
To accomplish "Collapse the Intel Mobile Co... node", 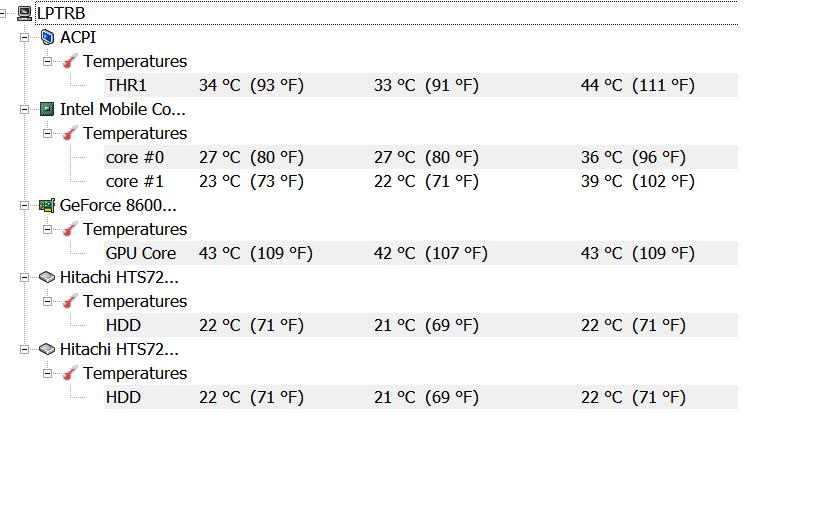I will [x=25, y=109].
